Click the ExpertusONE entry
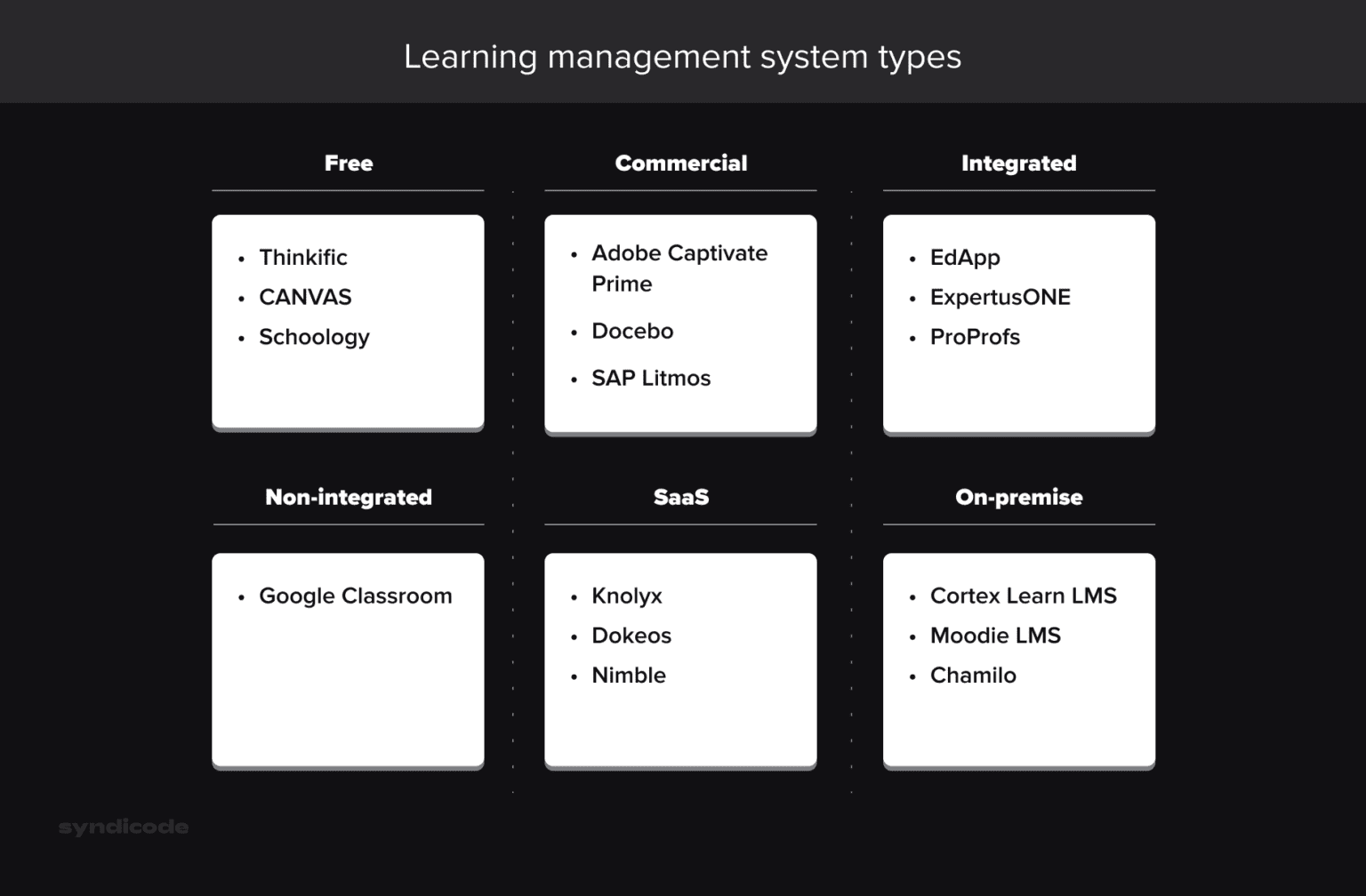 click(1000, 297)
